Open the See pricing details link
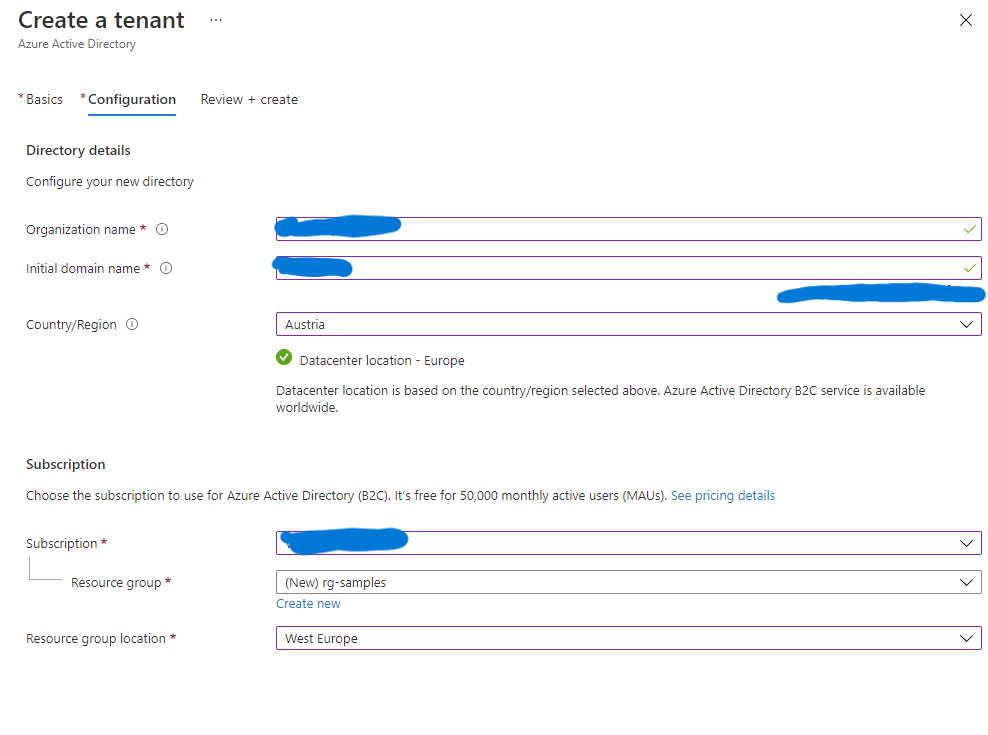988x735 pixels. [722, 495]
